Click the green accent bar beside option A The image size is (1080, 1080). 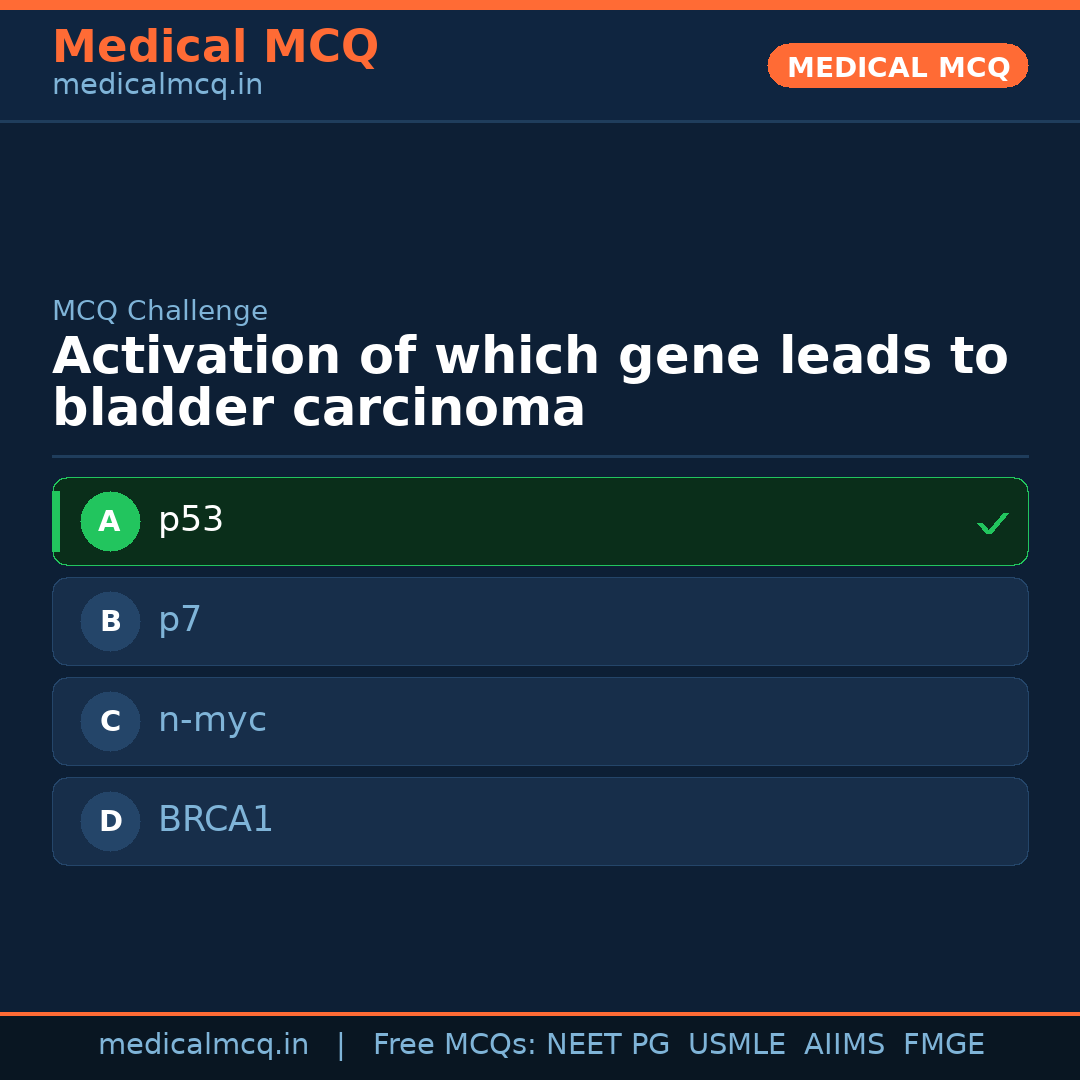[56, 521]
